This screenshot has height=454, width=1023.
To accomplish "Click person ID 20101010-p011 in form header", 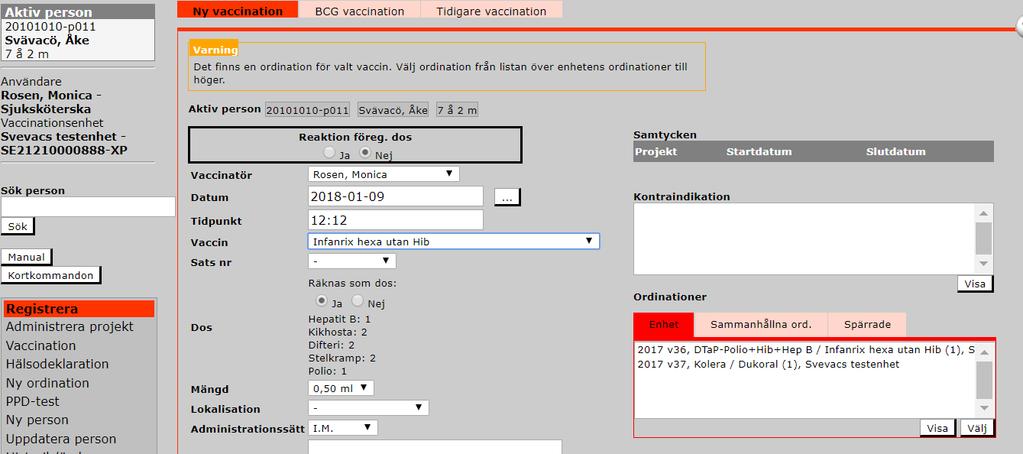I will click(307, 110).
